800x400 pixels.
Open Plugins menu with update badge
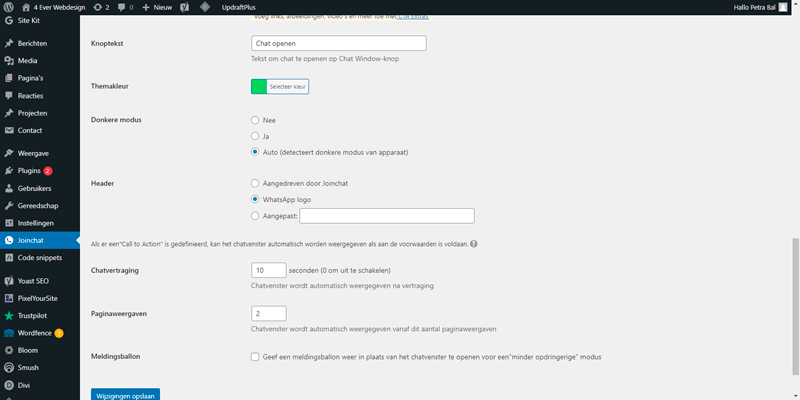30,171
